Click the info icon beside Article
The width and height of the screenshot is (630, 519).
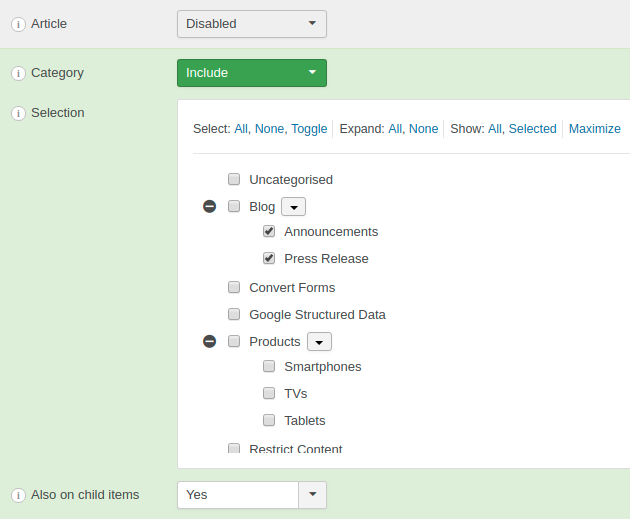pos(18,24)
